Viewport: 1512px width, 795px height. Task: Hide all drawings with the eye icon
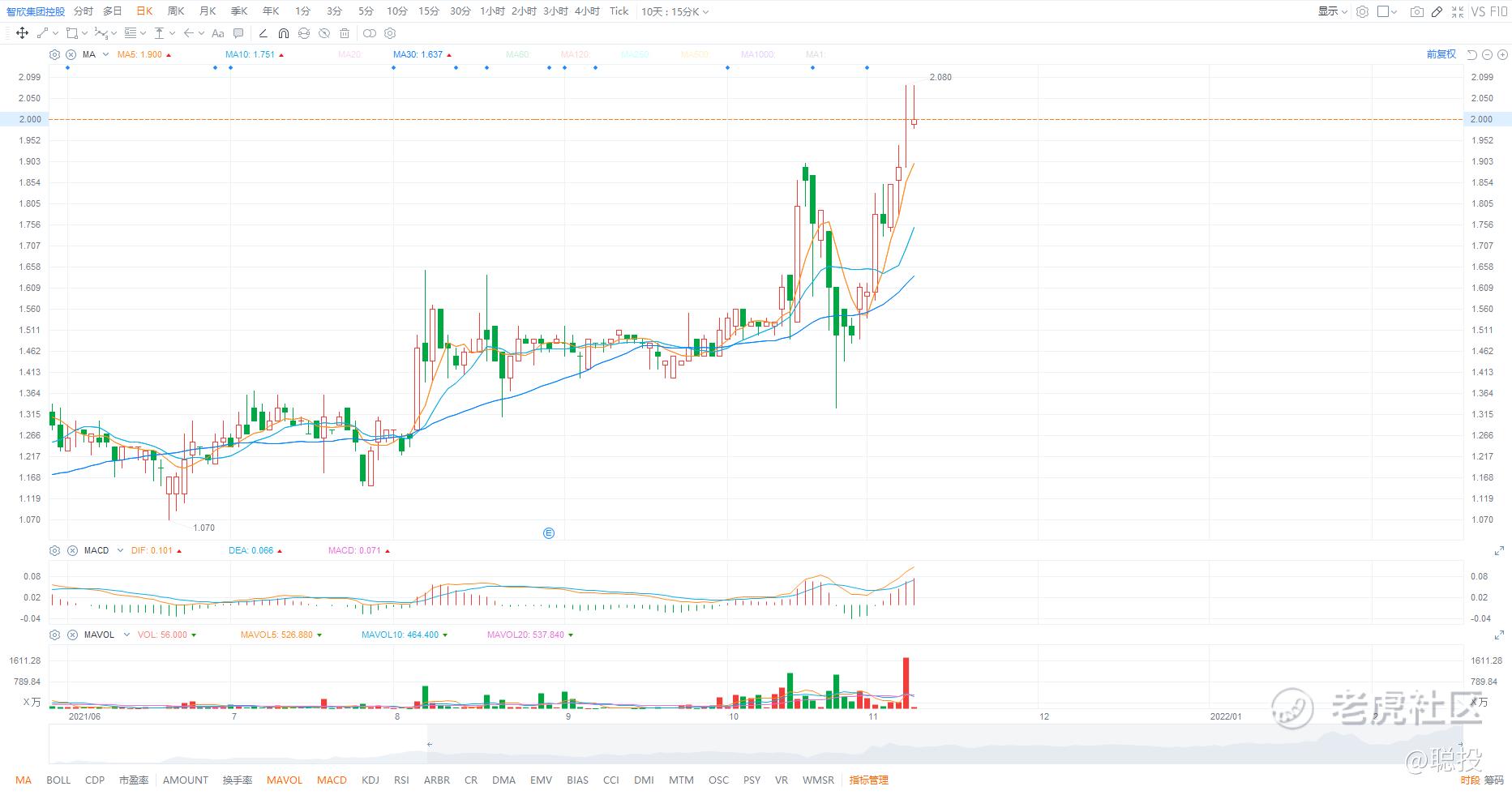point(324,33)
